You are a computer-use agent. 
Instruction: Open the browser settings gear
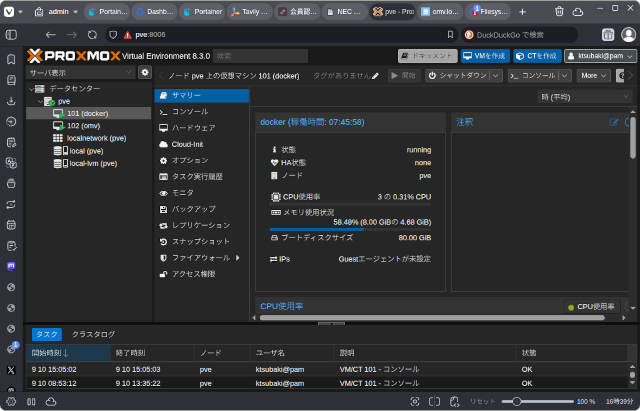pos(11,402)
